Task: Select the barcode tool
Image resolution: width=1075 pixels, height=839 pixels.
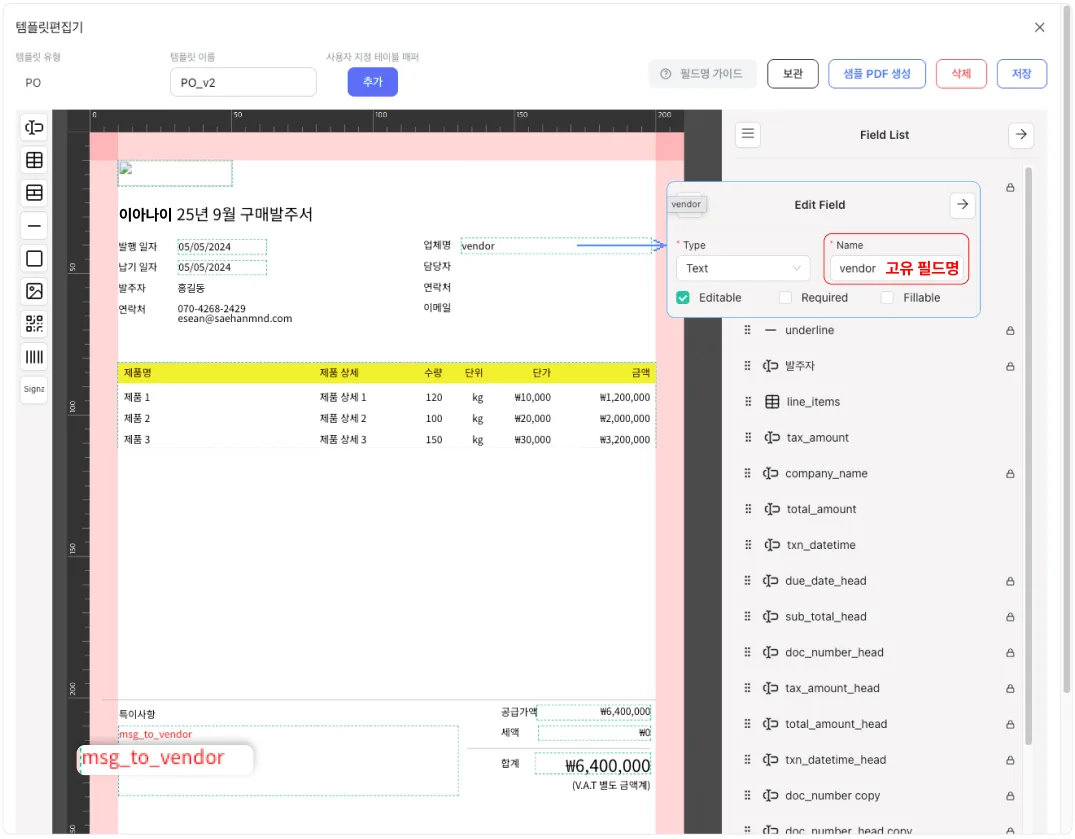Action: pos(34,356)
